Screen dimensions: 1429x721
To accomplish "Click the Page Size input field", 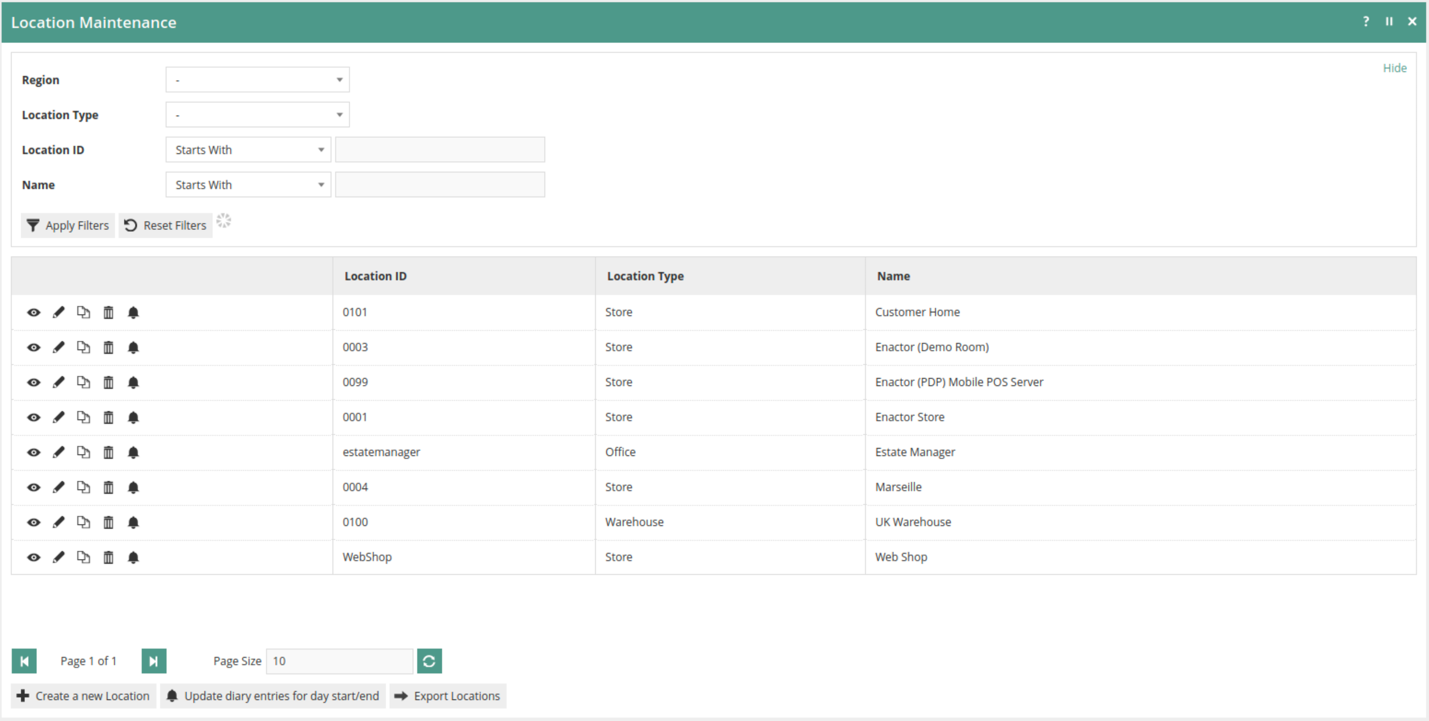I will pos(340,661).
